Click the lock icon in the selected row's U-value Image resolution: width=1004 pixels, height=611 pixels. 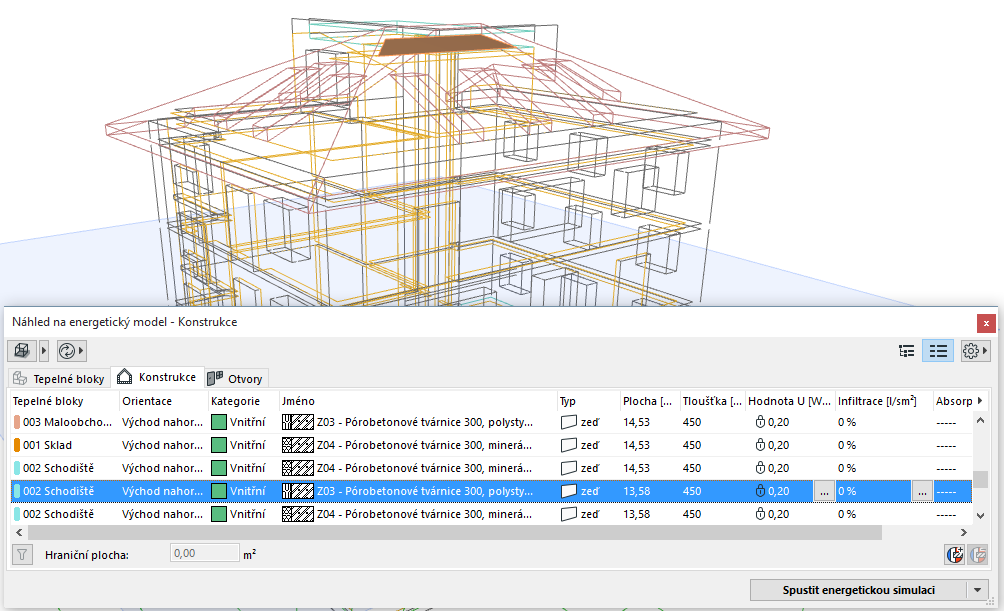pyautogui.click(x=760, y=491)
